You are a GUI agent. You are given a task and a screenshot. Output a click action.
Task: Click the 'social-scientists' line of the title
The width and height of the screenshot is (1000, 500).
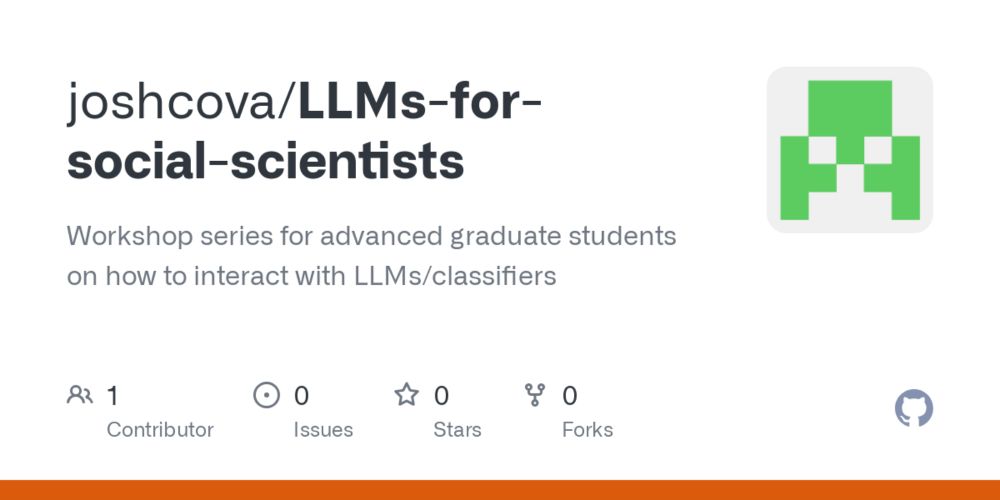(265, 161)
